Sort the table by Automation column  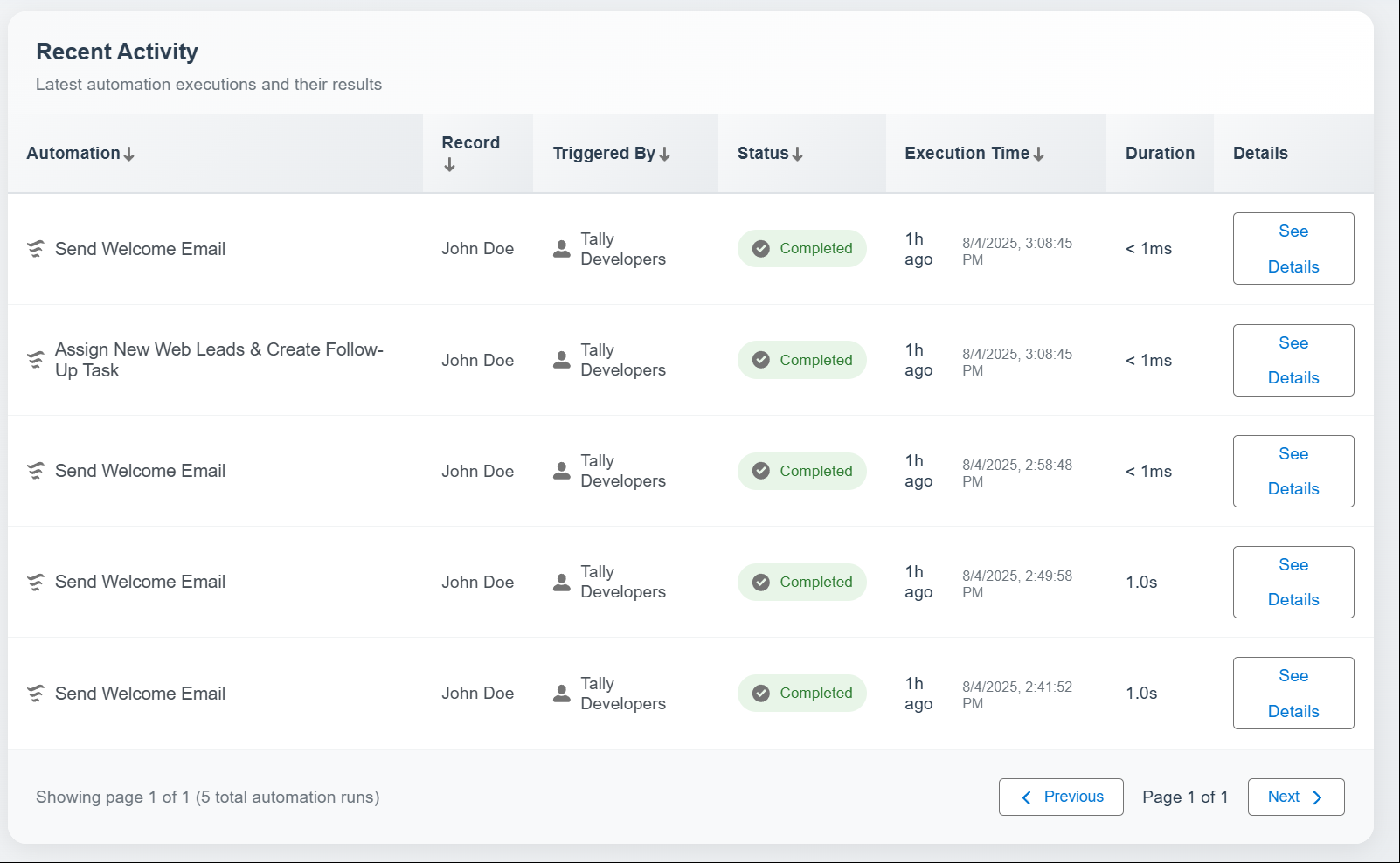pos(130,153)
